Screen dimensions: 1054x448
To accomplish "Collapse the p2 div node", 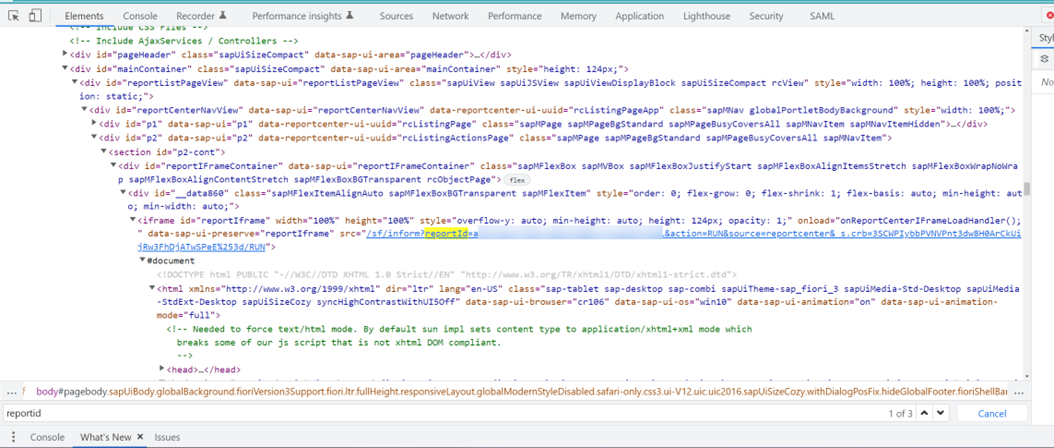I will [94, 138].
